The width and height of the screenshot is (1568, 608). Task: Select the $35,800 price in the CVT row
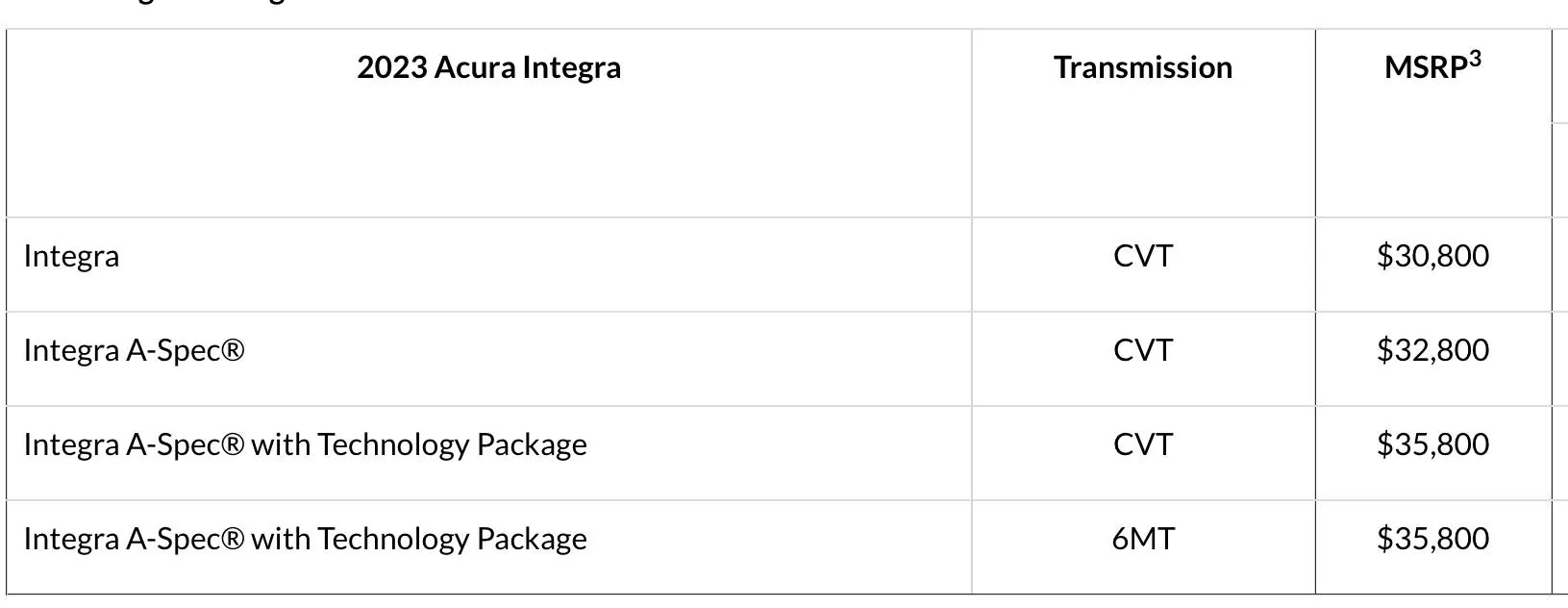(1432, 444)
